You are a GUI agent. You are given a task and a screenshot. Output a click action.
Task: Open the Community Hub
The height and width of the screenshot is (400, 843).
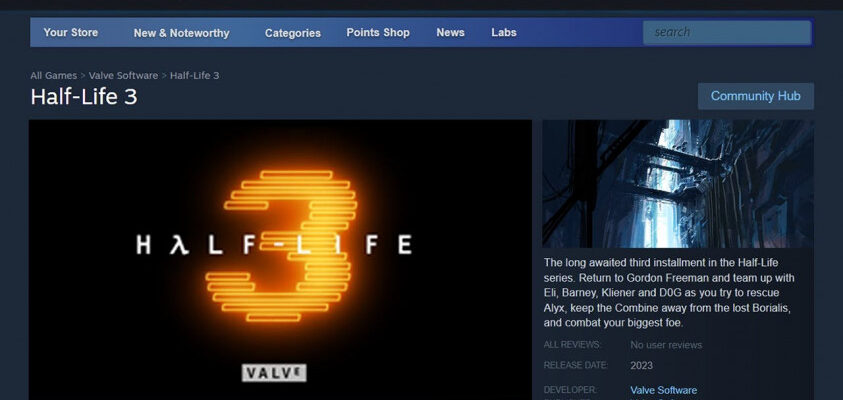coord(755,96)
